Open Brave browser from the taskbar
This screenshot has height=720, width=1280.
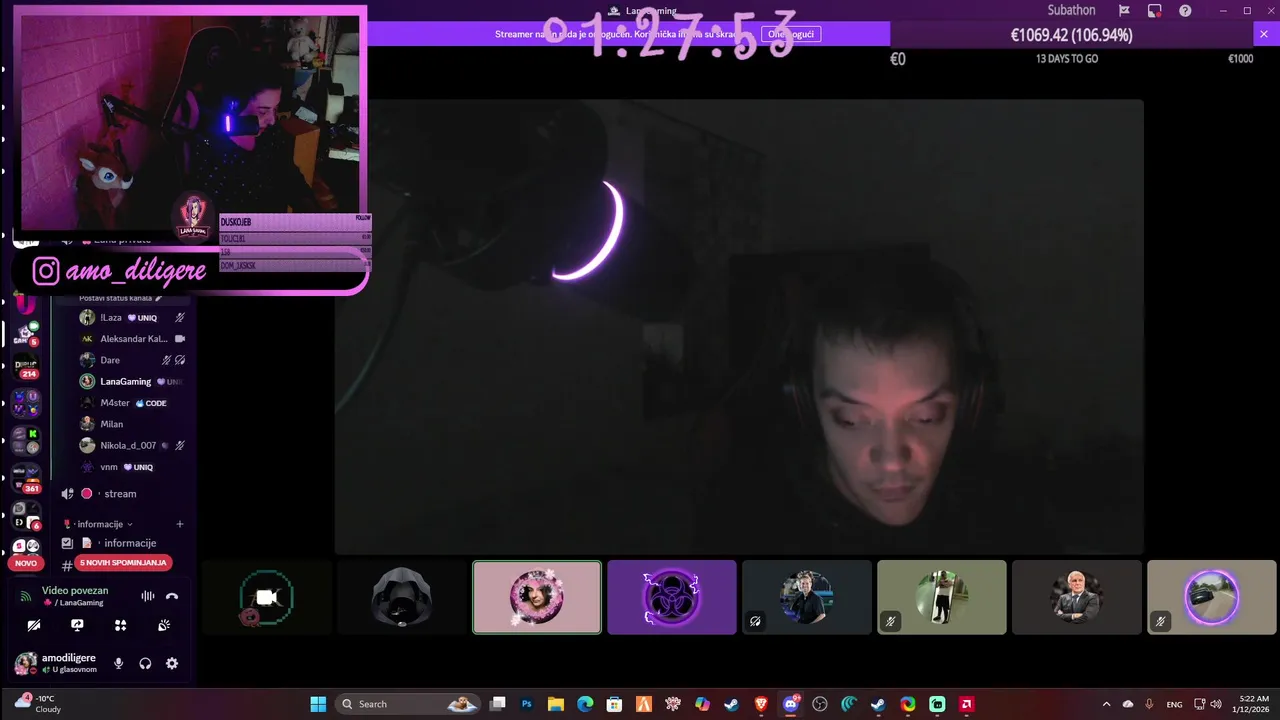(x=761, y=704)
